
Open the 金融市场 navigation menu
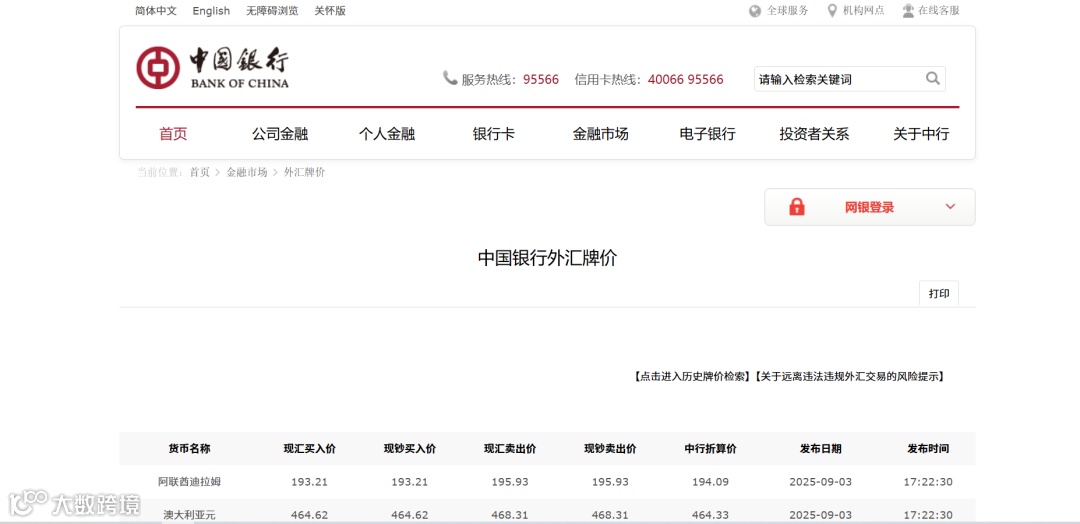click(x=600, y=134)
